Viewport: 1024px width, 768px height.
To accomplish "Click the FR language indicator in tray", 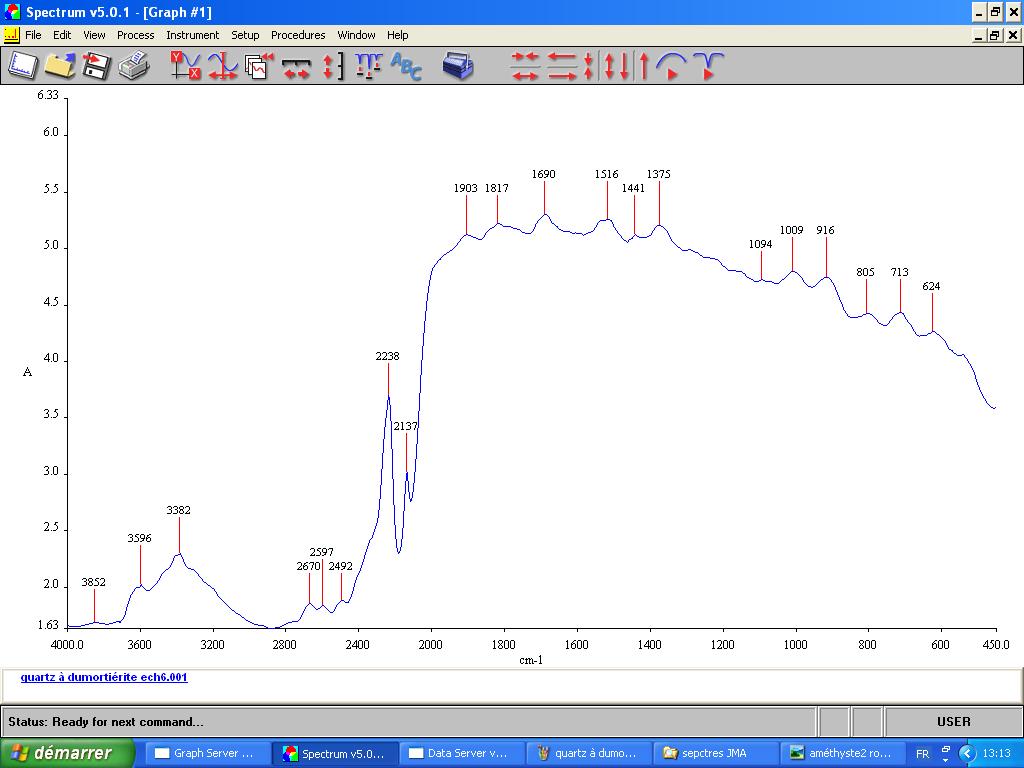I will click(922, 753).
